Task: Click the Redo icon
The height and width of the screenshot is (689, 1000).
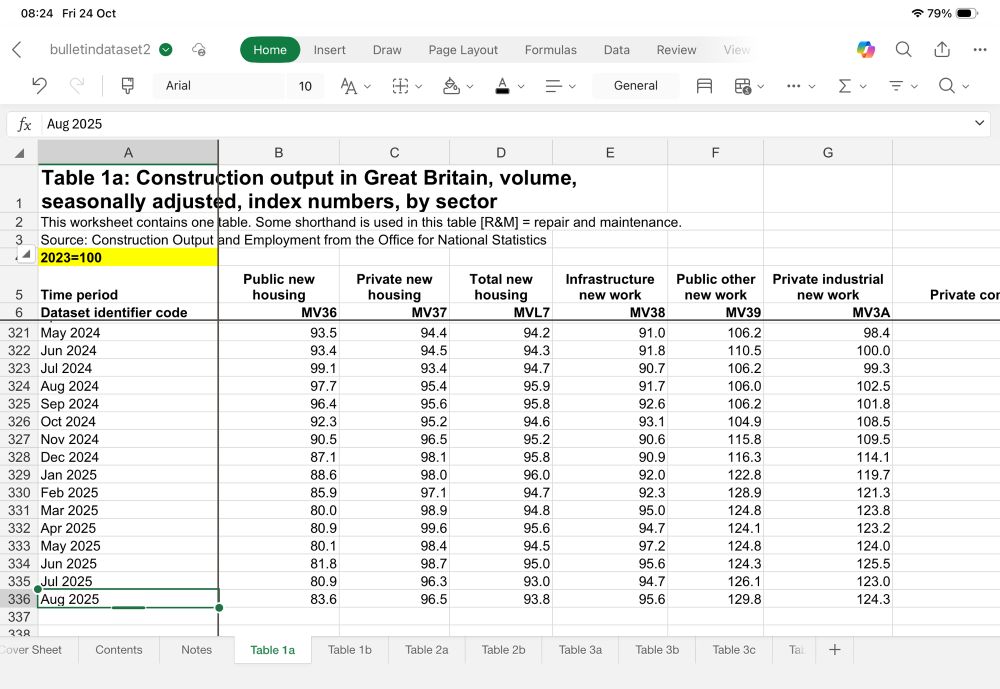Action: (x=76, y=87)
